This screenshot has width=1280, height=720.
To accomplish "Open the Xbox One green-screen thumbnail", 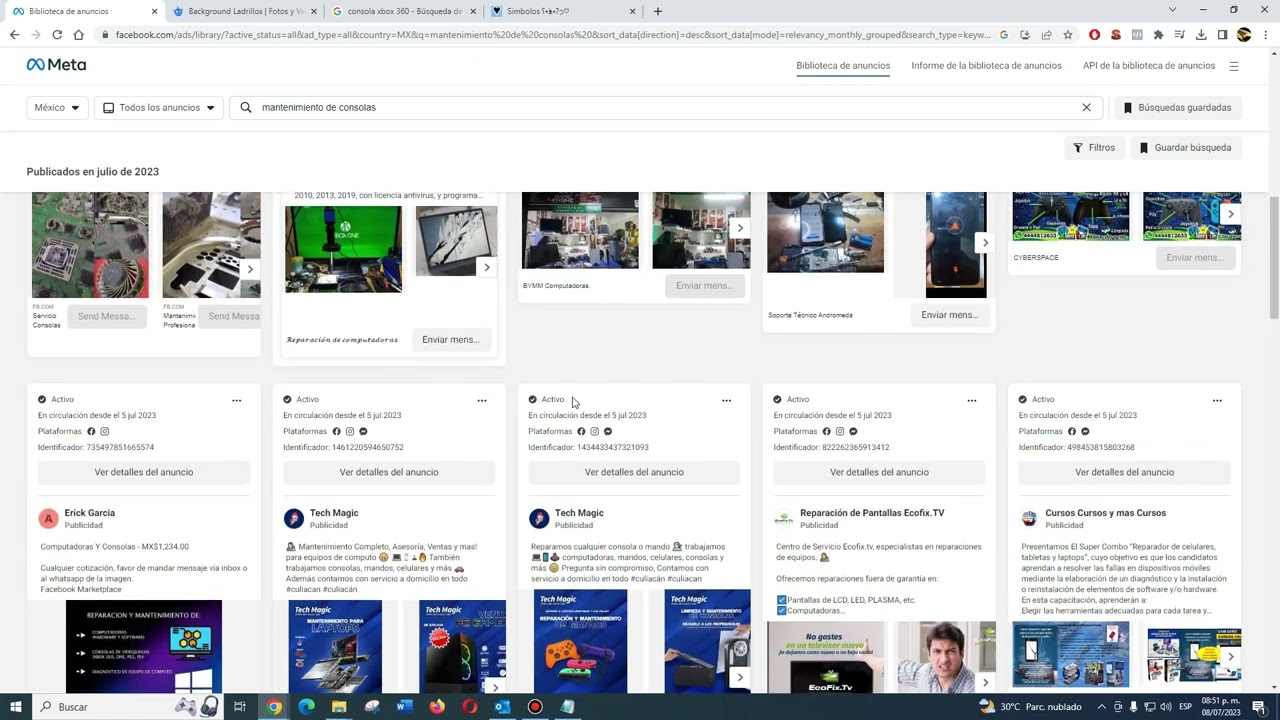I will tap(343, 249).
